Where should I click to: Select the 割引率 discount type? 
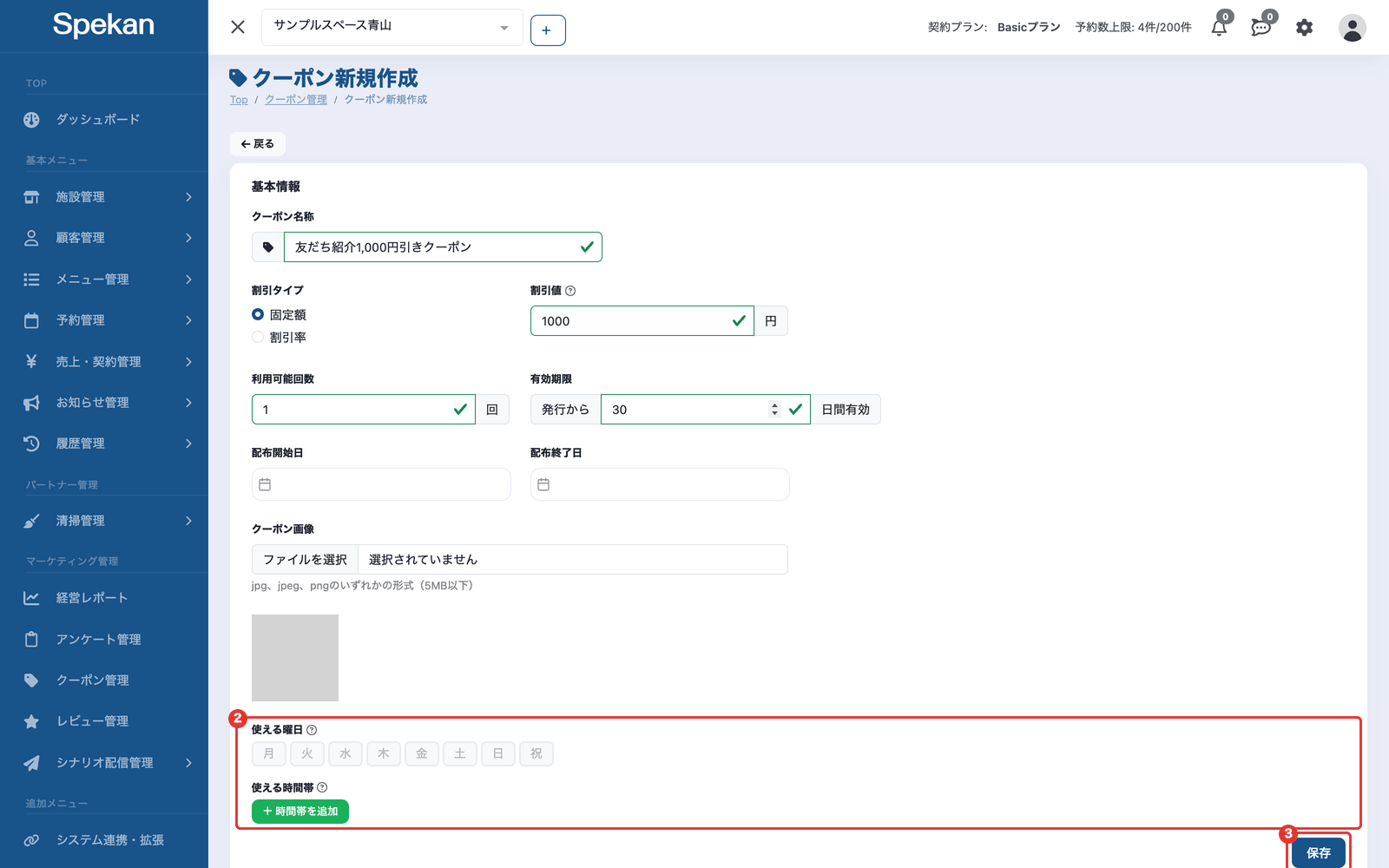pos(258,337)
